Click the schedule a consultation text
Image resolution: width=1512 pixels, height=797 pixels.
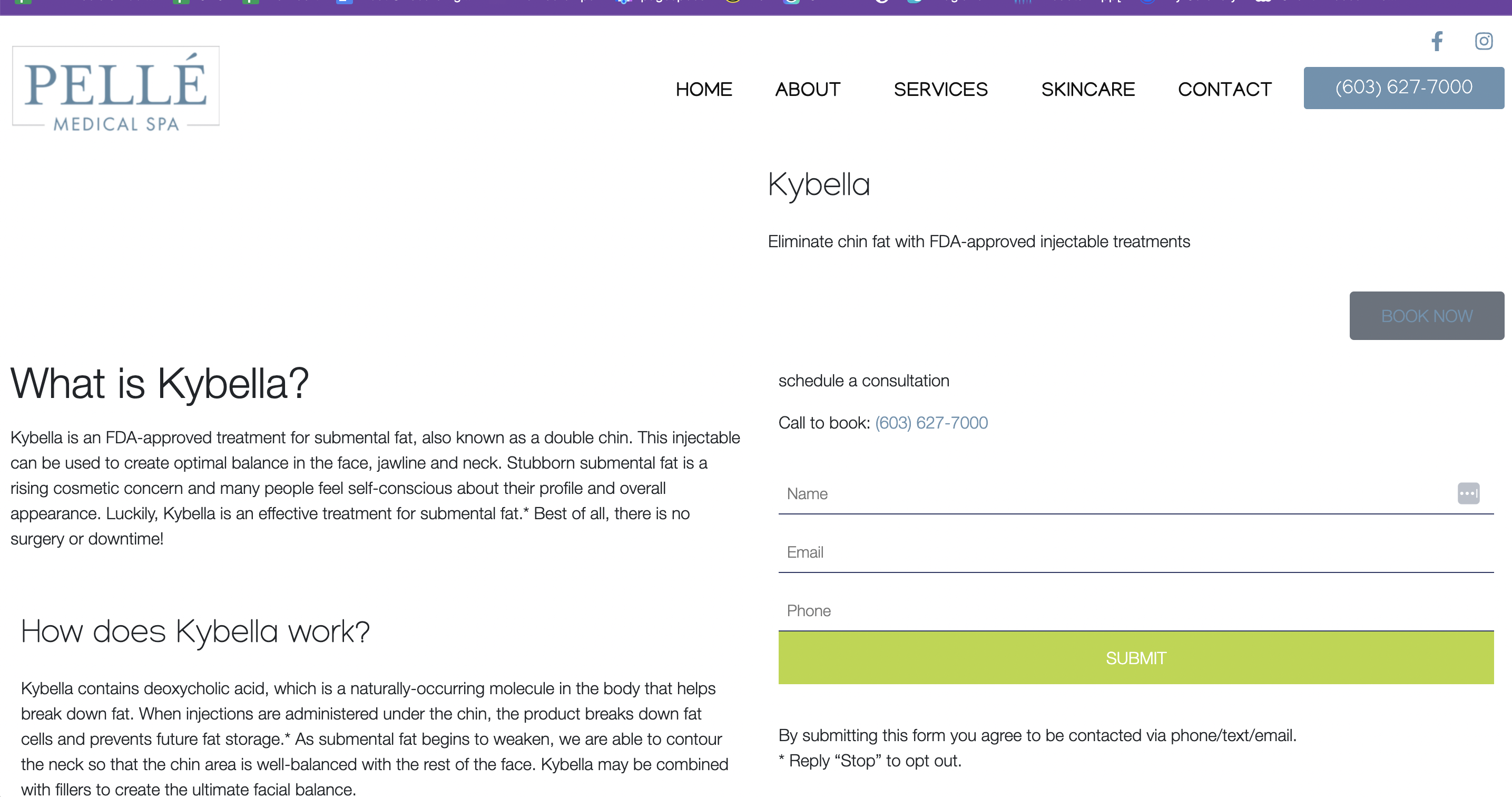point(863,381)
